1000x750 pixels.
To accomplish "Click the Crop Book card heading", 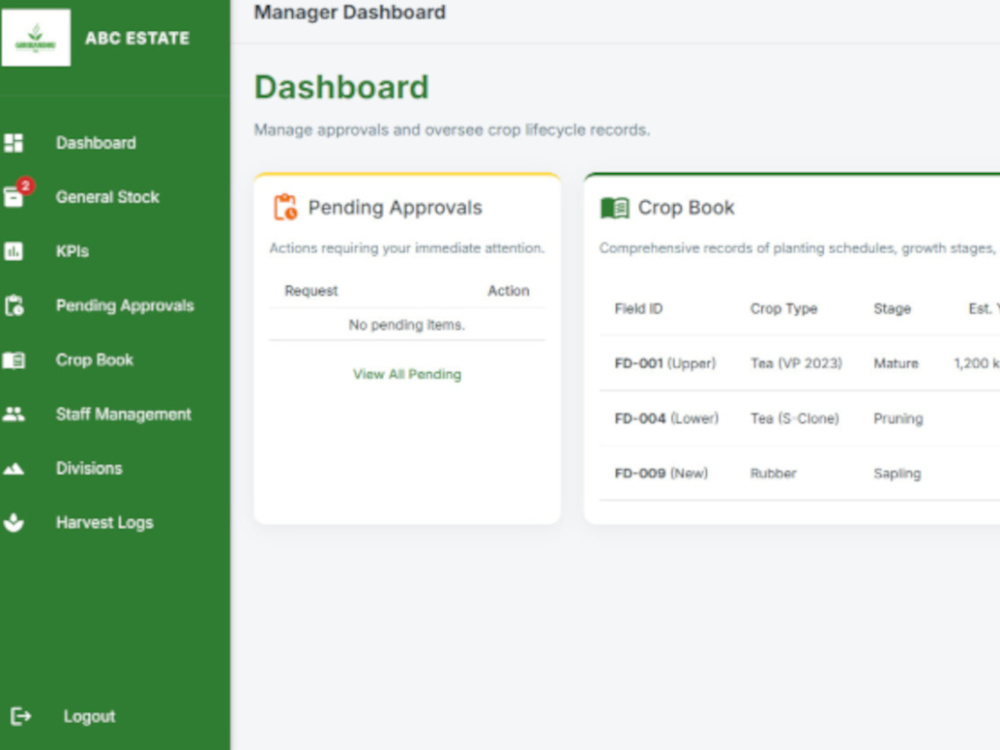I will 686,208.
